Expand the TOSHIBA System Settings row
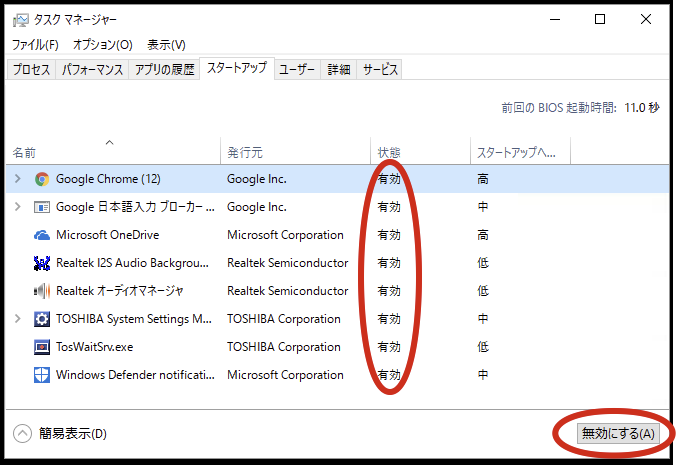Image resolution: width=678 pixels, height=465 pixels. [18, 319]
